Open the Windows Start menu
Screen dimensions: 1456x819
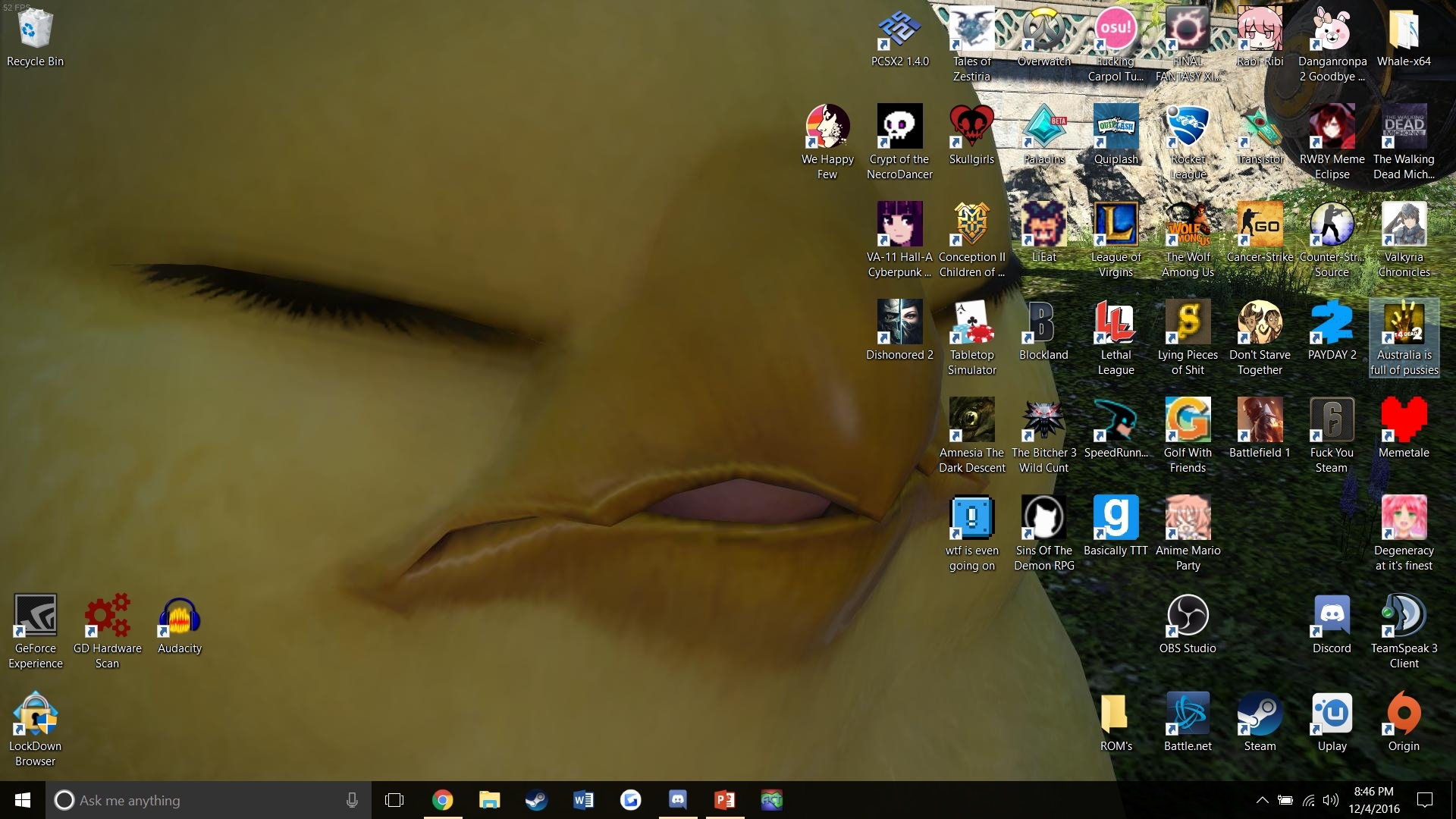click(23, 800)
